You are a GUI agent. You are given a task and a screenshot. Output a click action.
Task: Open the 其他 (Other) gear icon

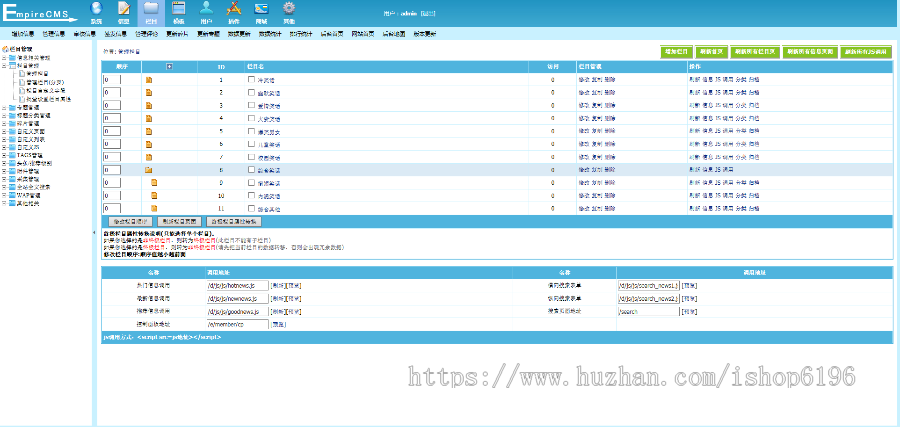pos(289,8)
